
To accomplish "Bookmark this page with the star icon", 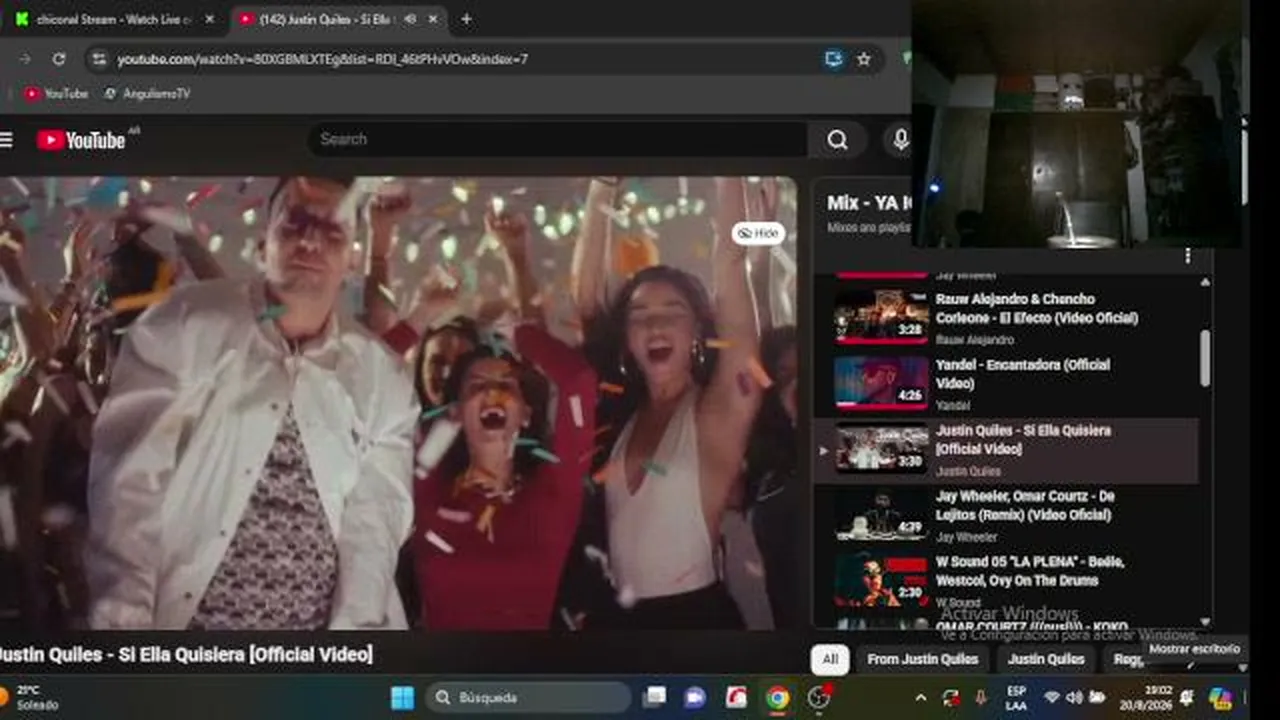I will [864, 59].
